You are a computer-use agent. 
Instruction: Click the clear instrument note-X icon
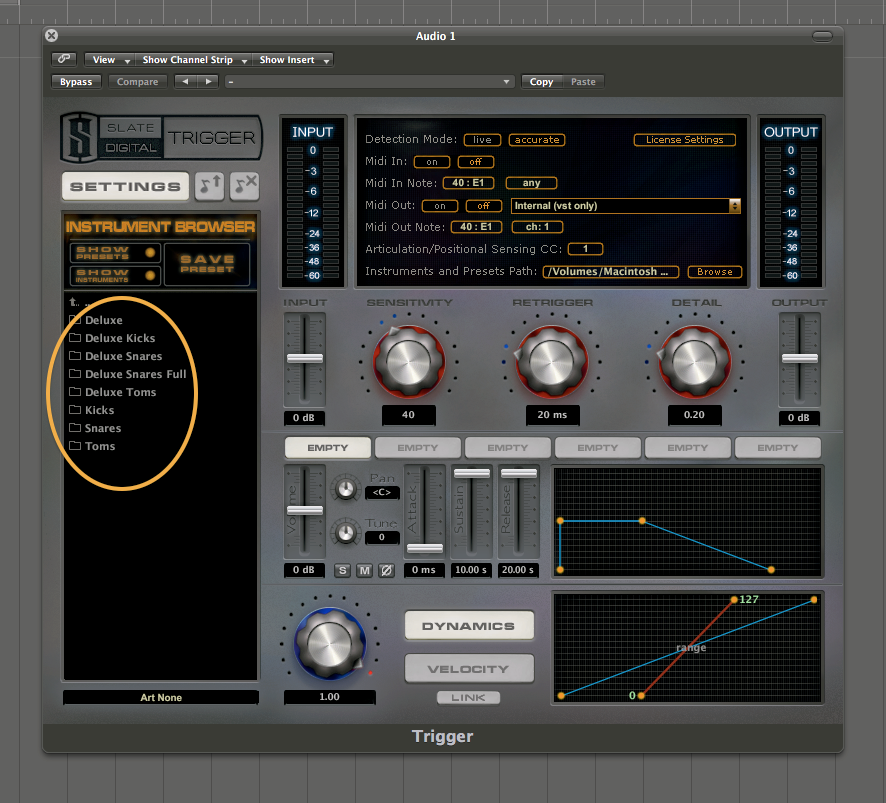pos(245,186)
